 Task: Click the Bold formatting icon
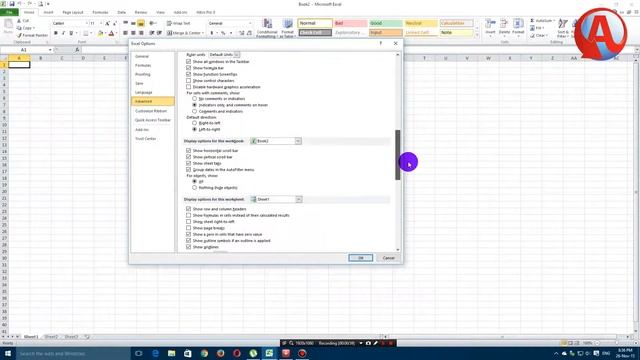click(56, 33)
